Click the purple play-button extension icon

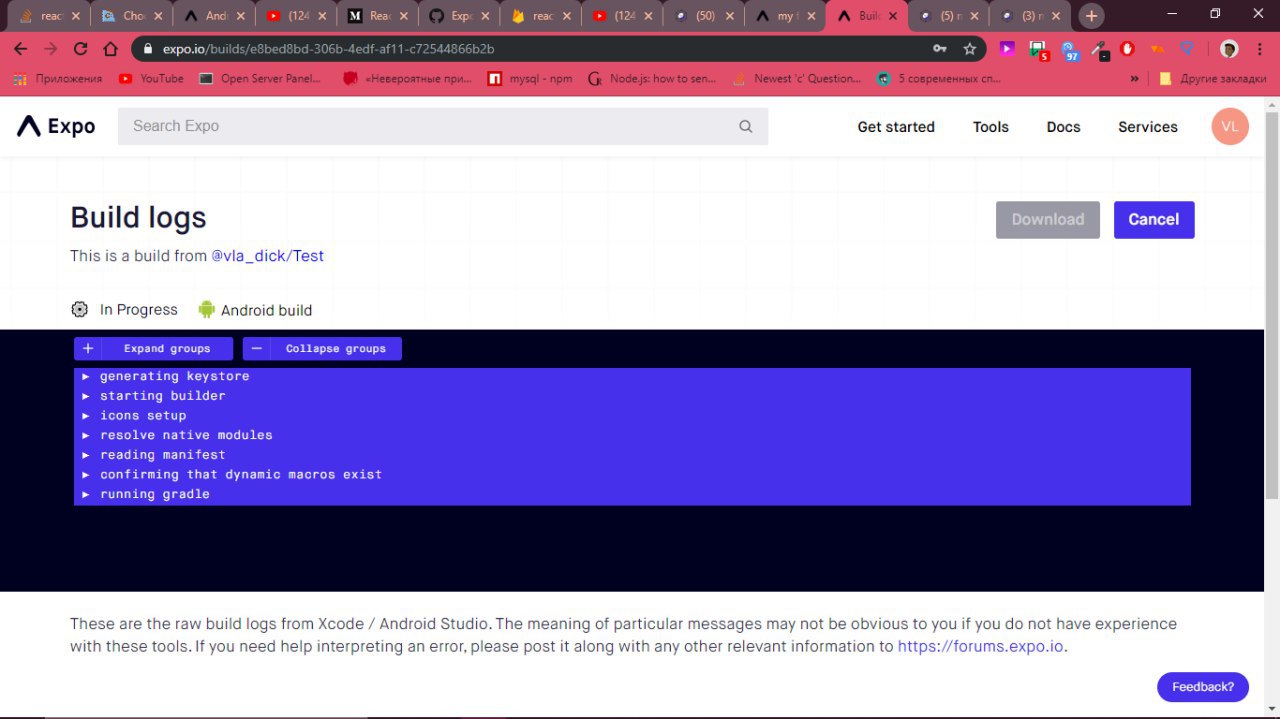[1008, 48]
